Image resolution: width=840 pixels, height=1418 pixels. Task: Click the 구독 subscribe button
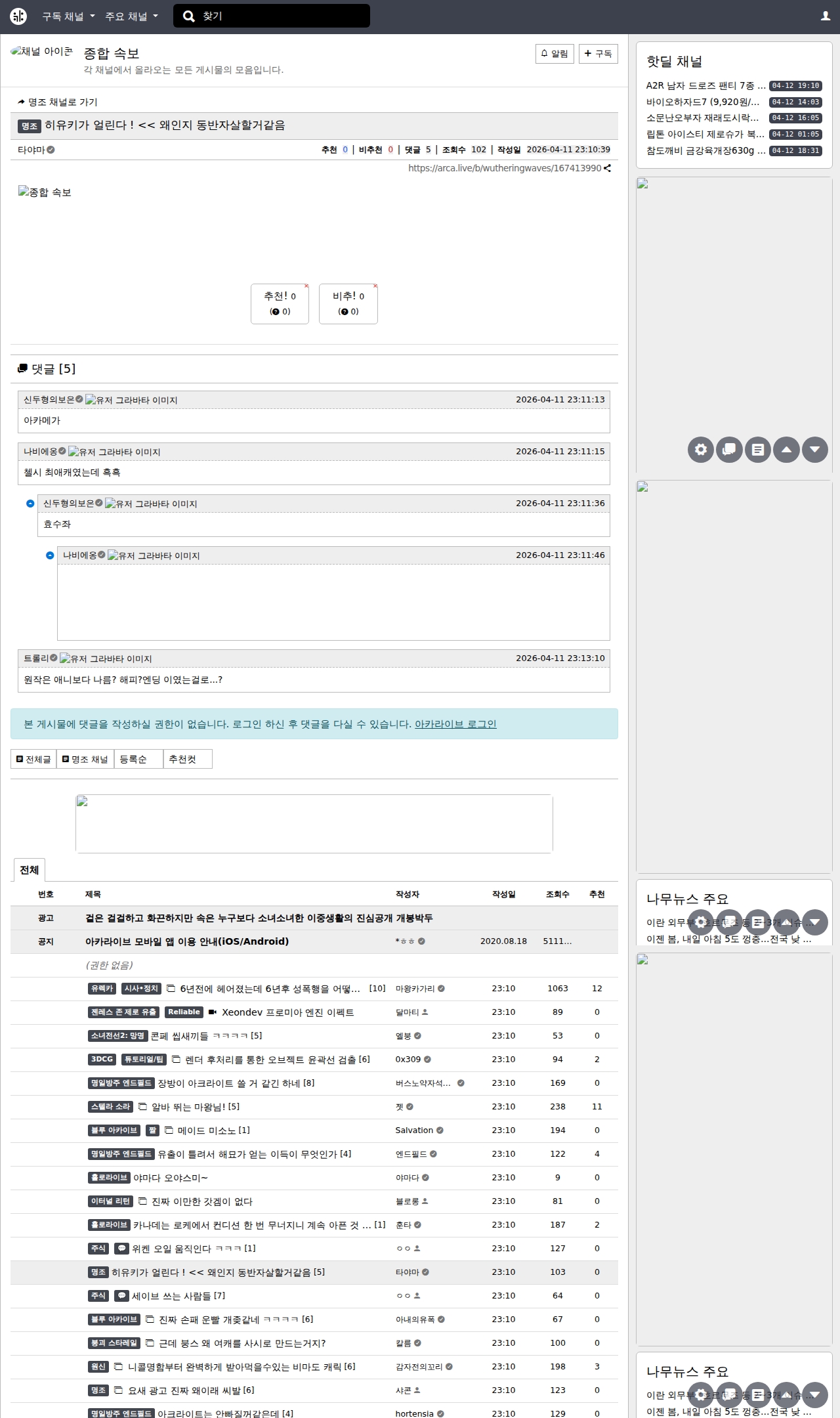(x=598, y=54)
